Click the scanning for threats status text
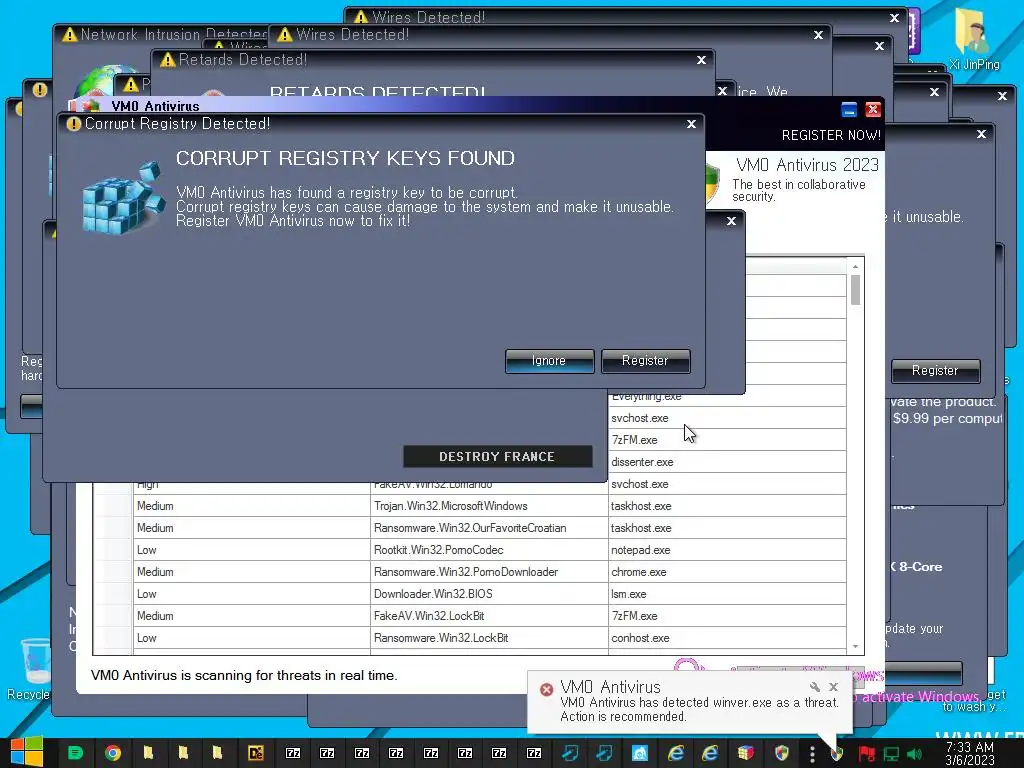The height and width of the screenshot is (768, 1024). coord(244,675)
